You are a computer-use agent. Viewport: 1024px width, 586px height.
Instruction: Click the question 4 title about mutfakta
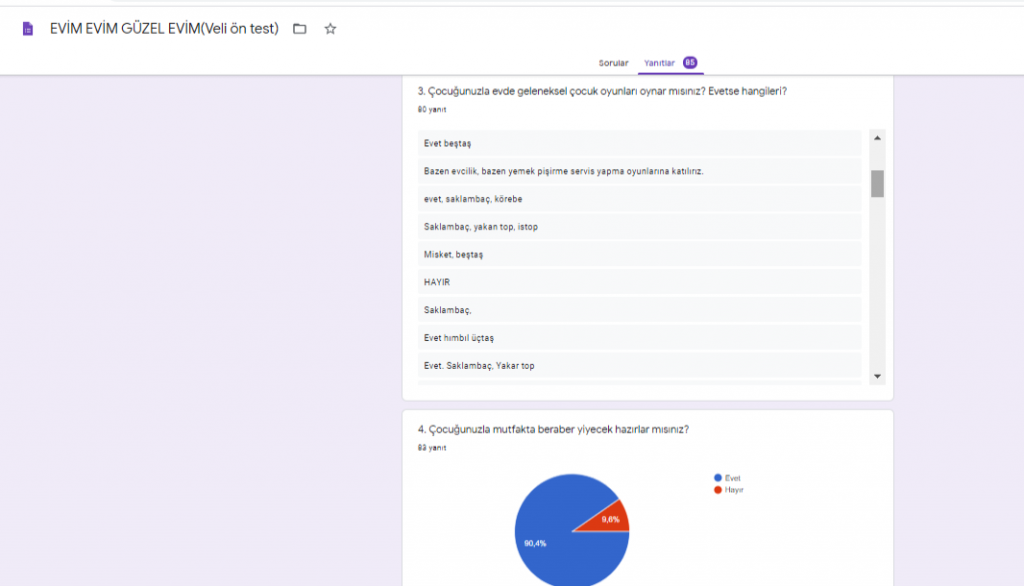553,430
